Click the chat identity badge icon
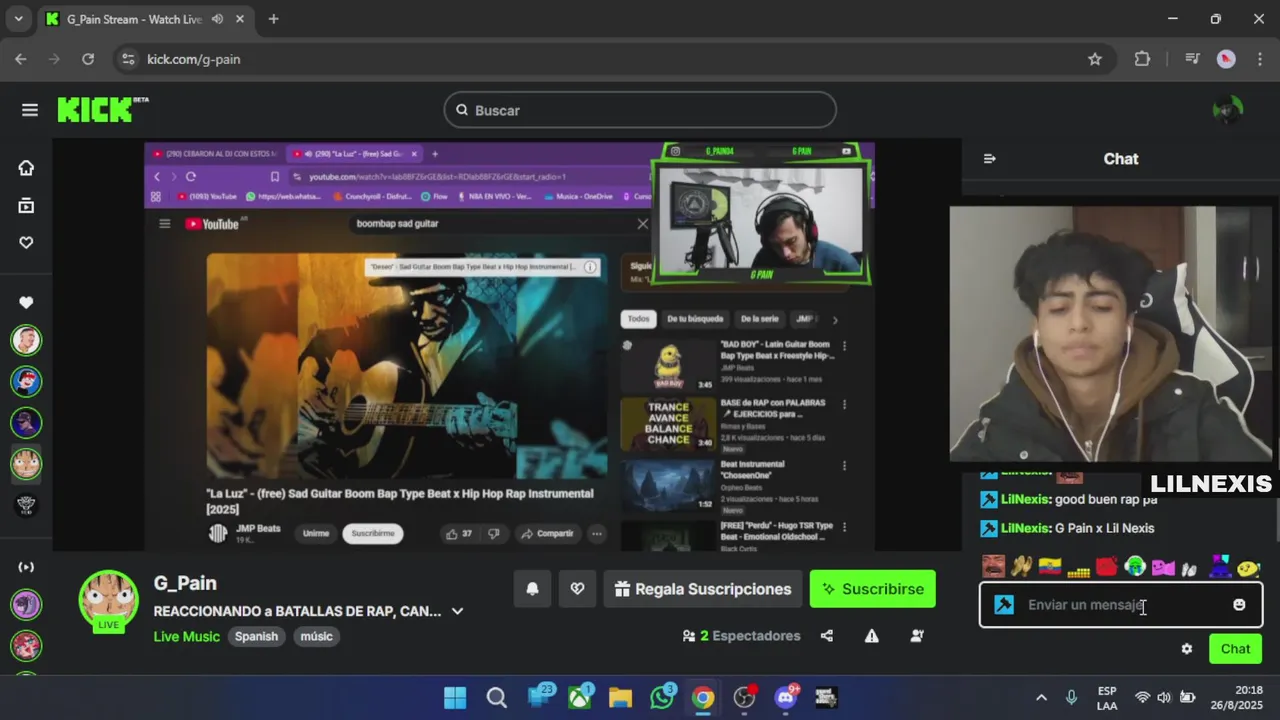Image resolution: width=1280 pixels, height=720 pixels. 1004,605
